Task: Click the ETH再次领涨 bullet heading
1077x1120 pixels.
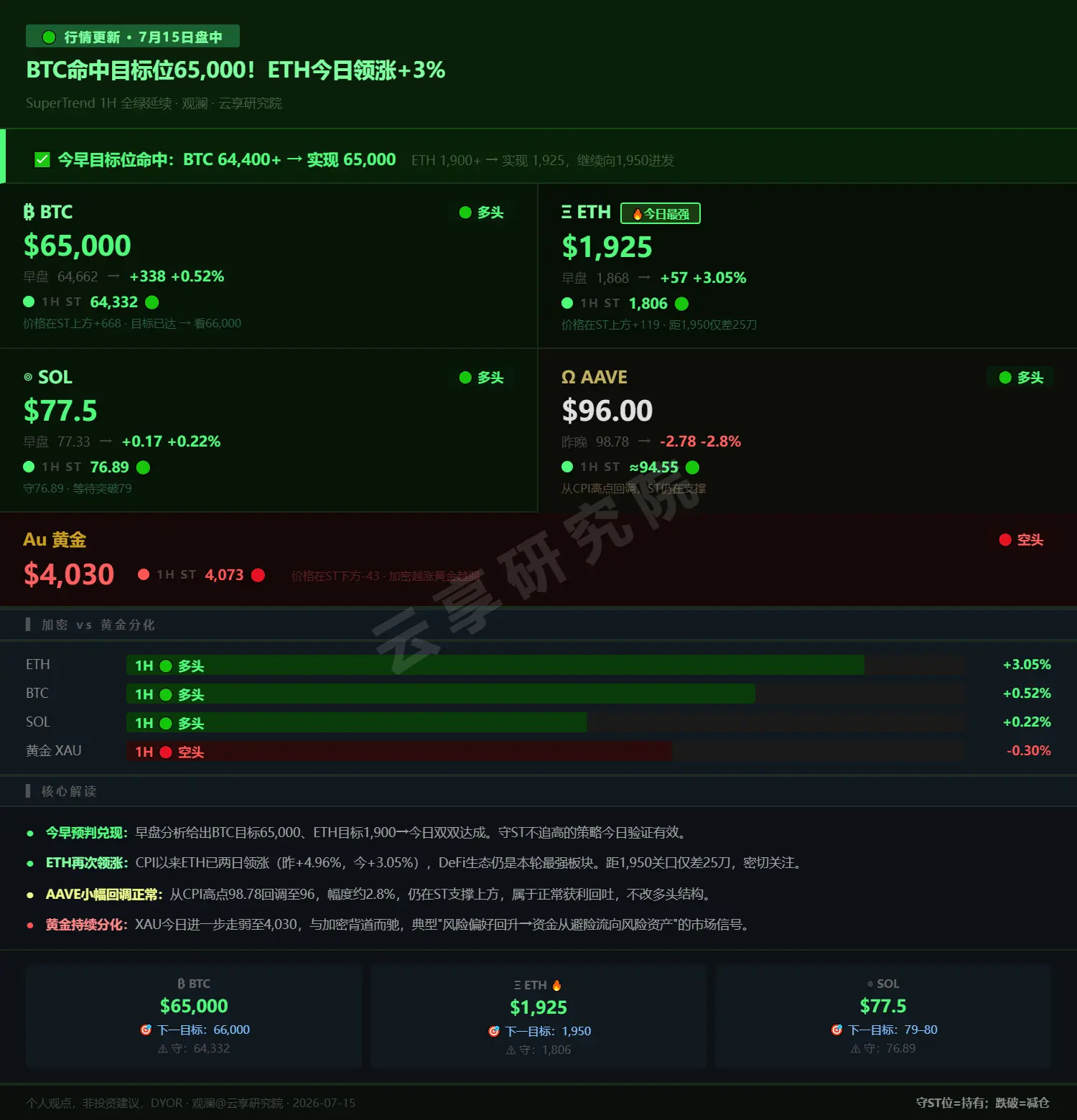Action: click(87, 862)
